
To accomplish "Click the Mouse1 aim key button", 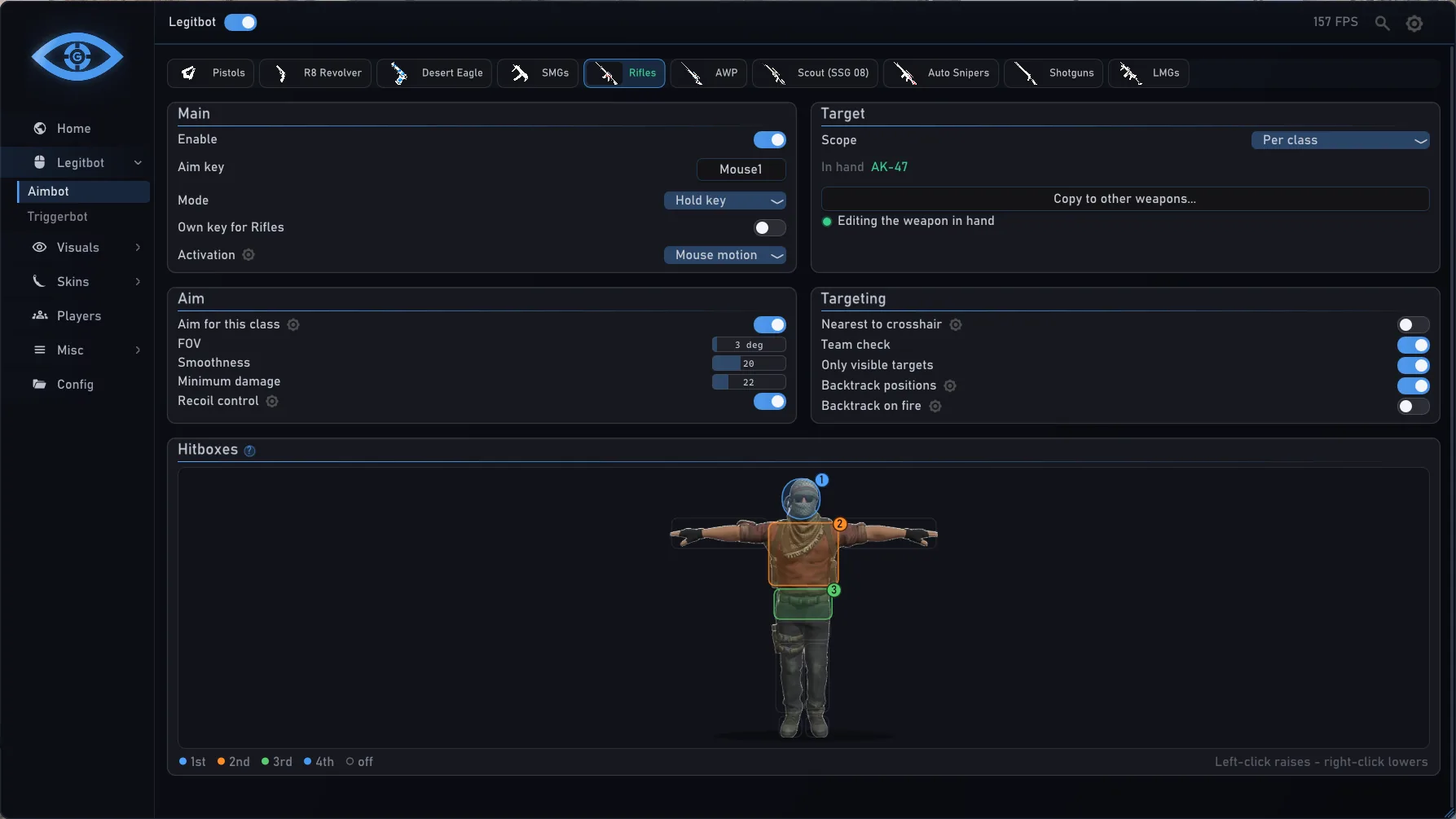I will 741,170.
